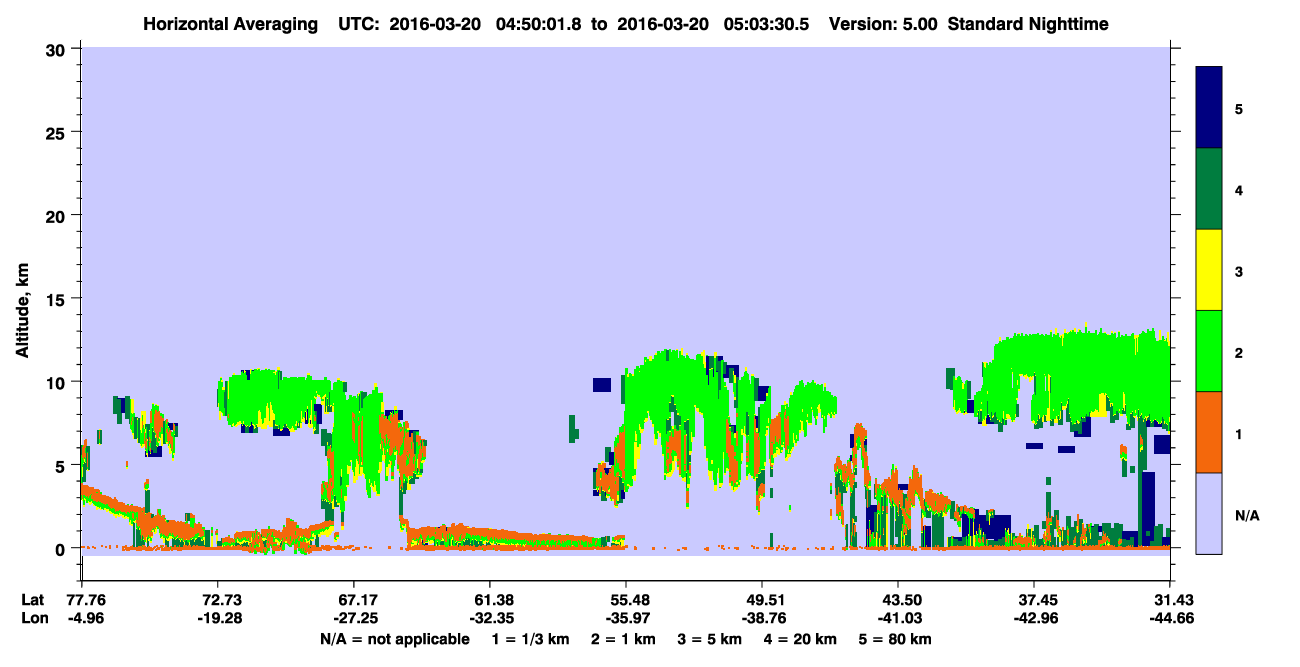
Task: Click the 'Lon' row label
Action: (33, 618)
